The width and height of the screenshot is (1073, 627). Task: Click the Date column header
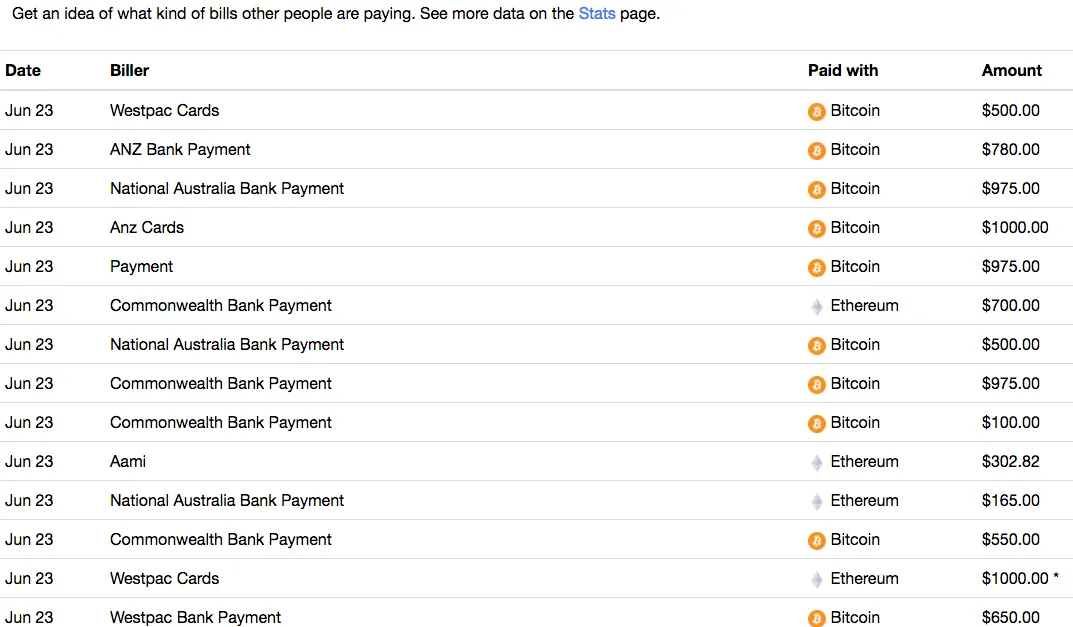coord(23,71)
